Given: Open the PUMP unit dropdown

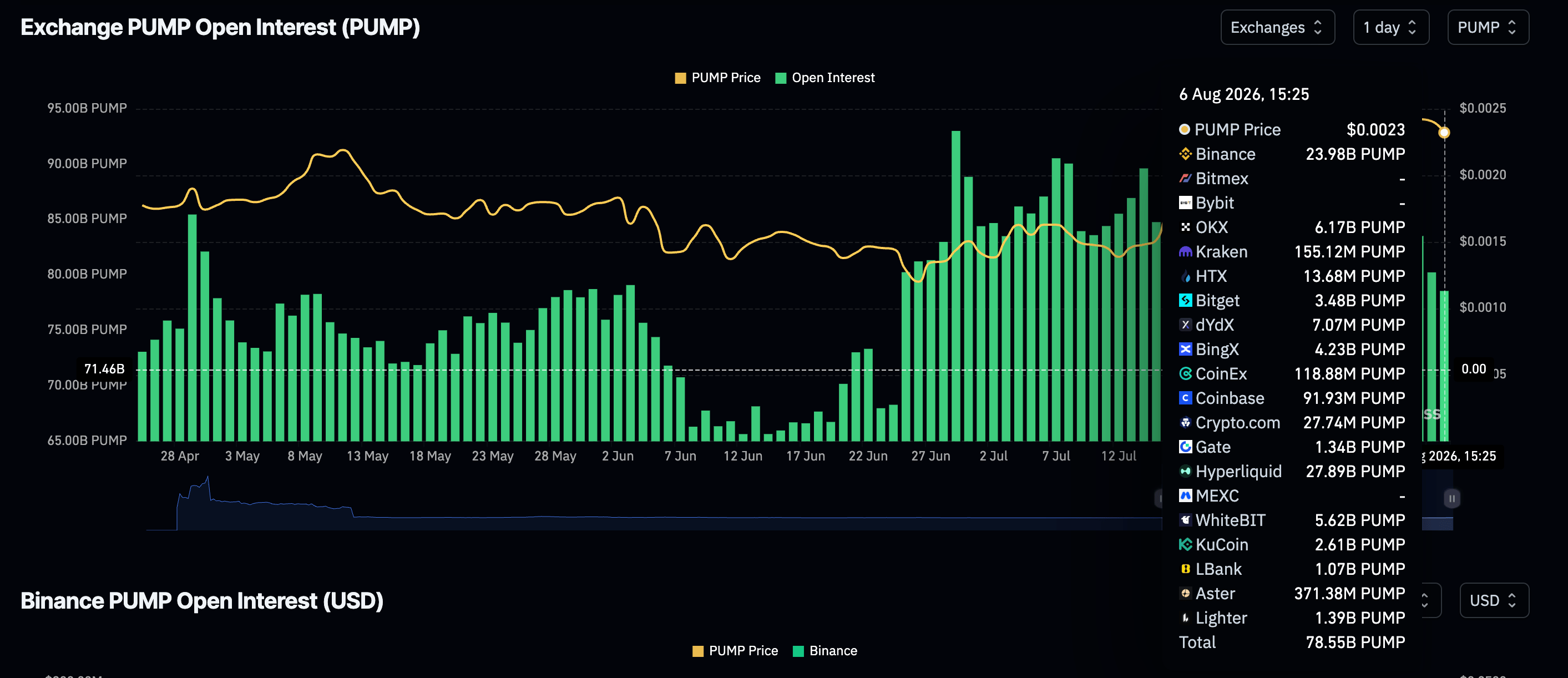Looking at the screenshot, I should tap(1488, 27).
